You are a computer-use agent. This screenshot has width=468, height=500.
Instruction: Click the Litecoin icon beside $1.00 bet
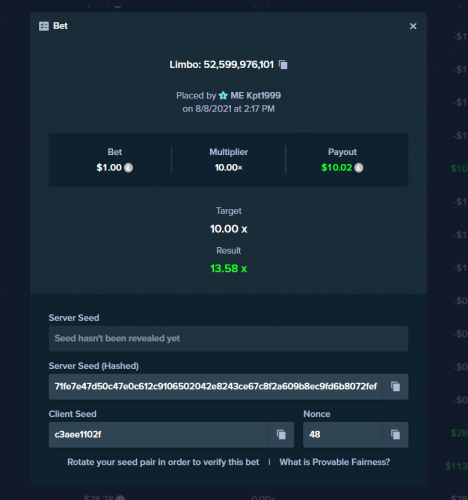[x=129, y=168]
